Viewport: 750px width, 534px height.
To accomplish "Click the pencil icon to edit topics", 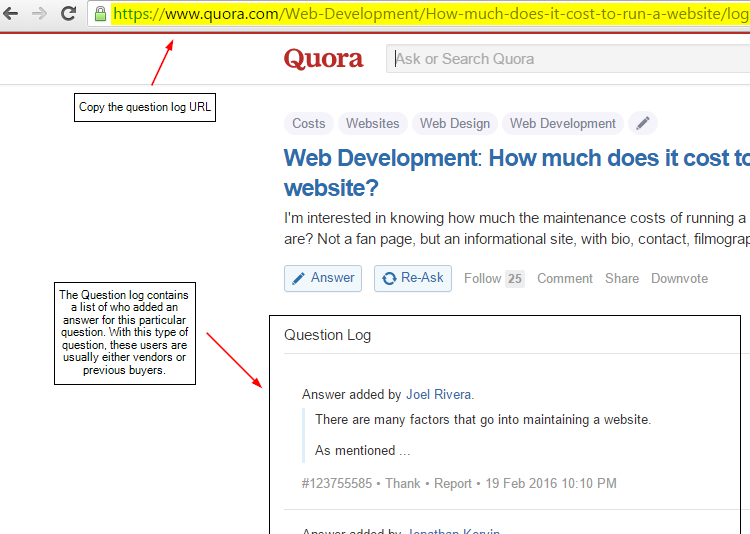I will pos(643,123).
